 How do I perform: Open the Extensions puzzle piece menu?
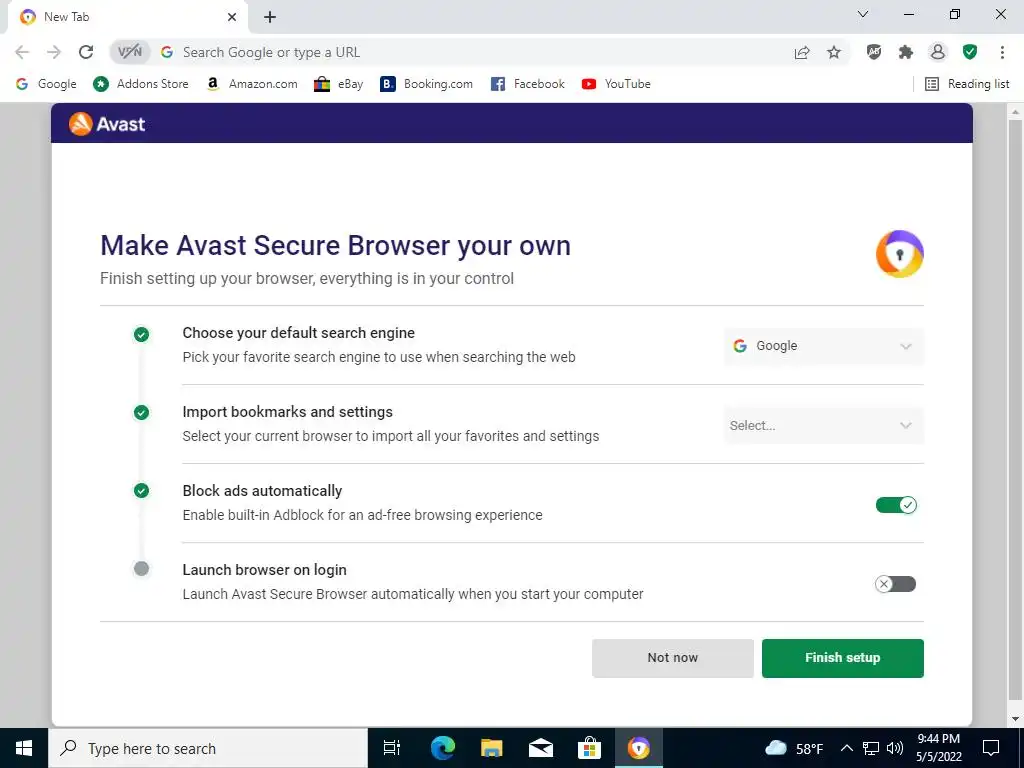[906, 52]
